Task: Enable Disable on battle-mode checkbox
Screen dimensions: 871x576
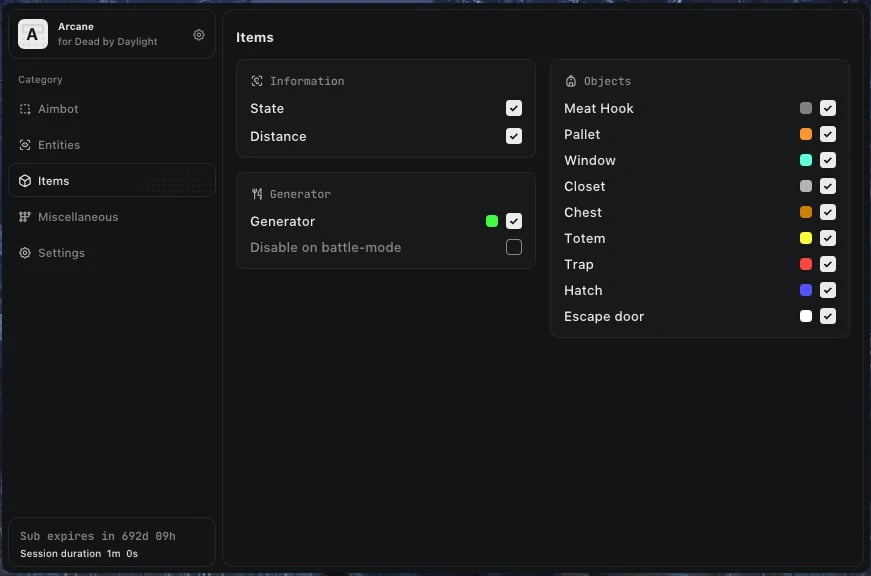Action: coord(514,247)
